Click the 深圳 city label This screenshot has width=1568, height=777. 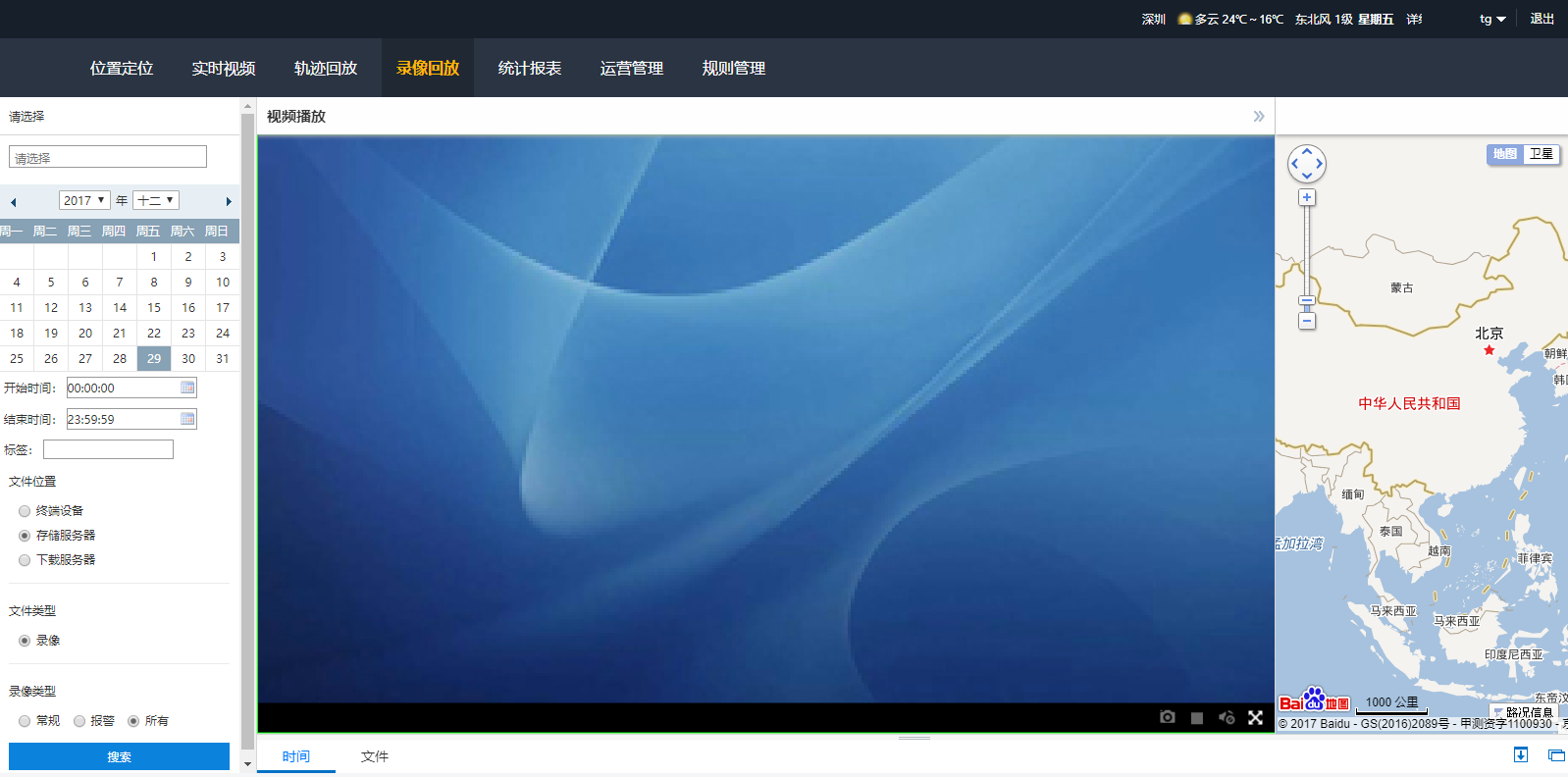point(1154,19)
